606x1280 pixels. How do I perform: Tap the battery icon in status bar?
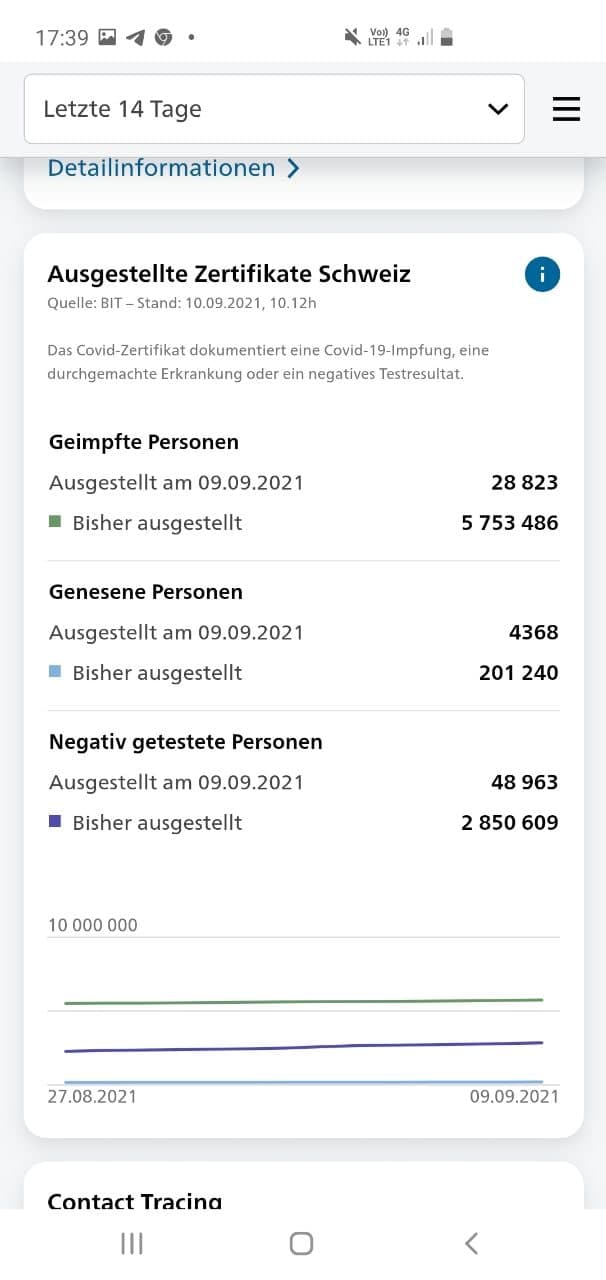[447, 37]
